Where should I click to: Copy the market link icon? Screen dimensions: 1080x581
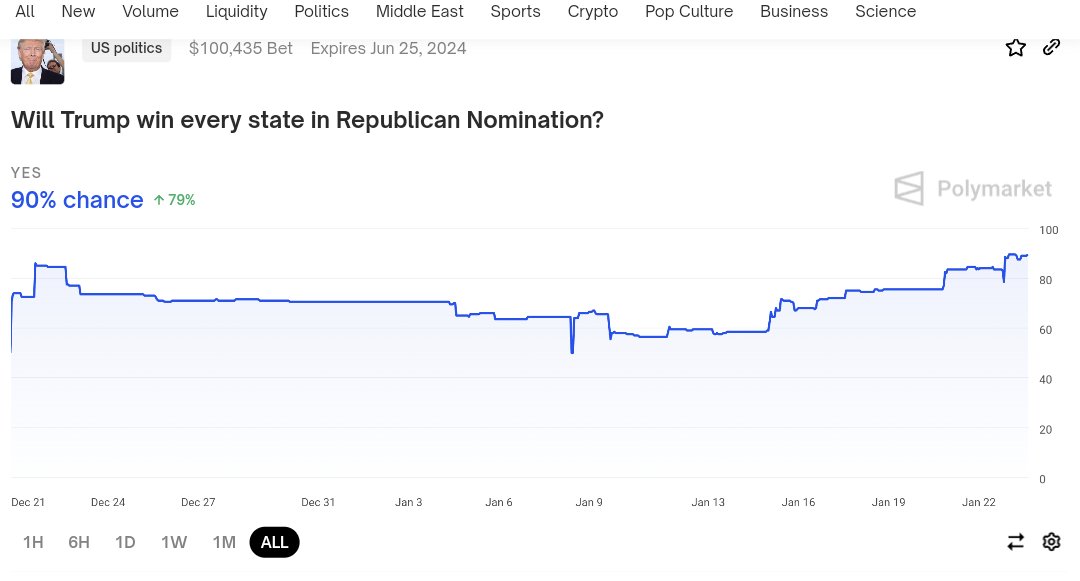pyautogui.click(x=1051, y=47)
